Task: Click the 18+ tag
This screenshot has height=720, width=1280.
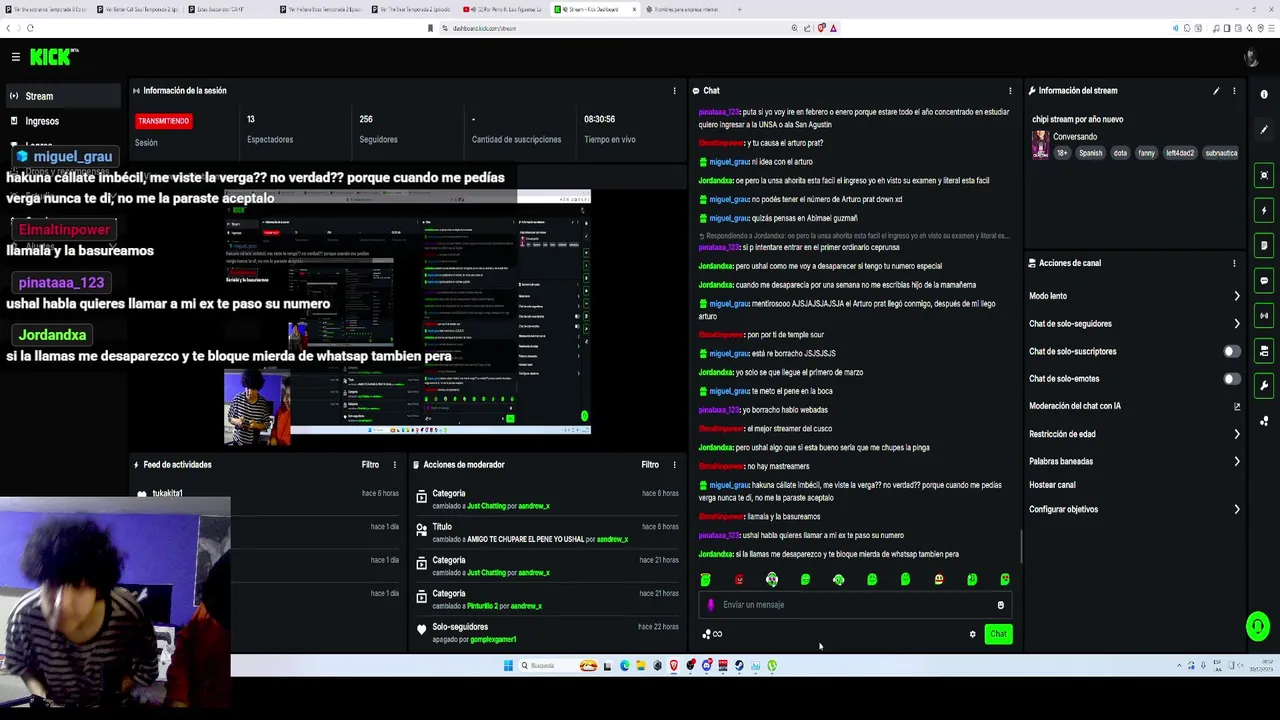Action: pyautogui.click(x=1062, y=153)
